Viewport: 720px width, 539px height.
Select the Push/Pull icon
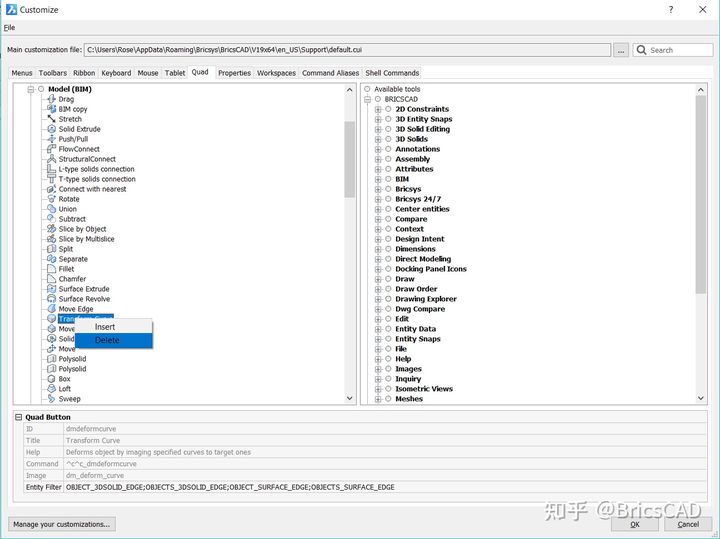point(51,139)
